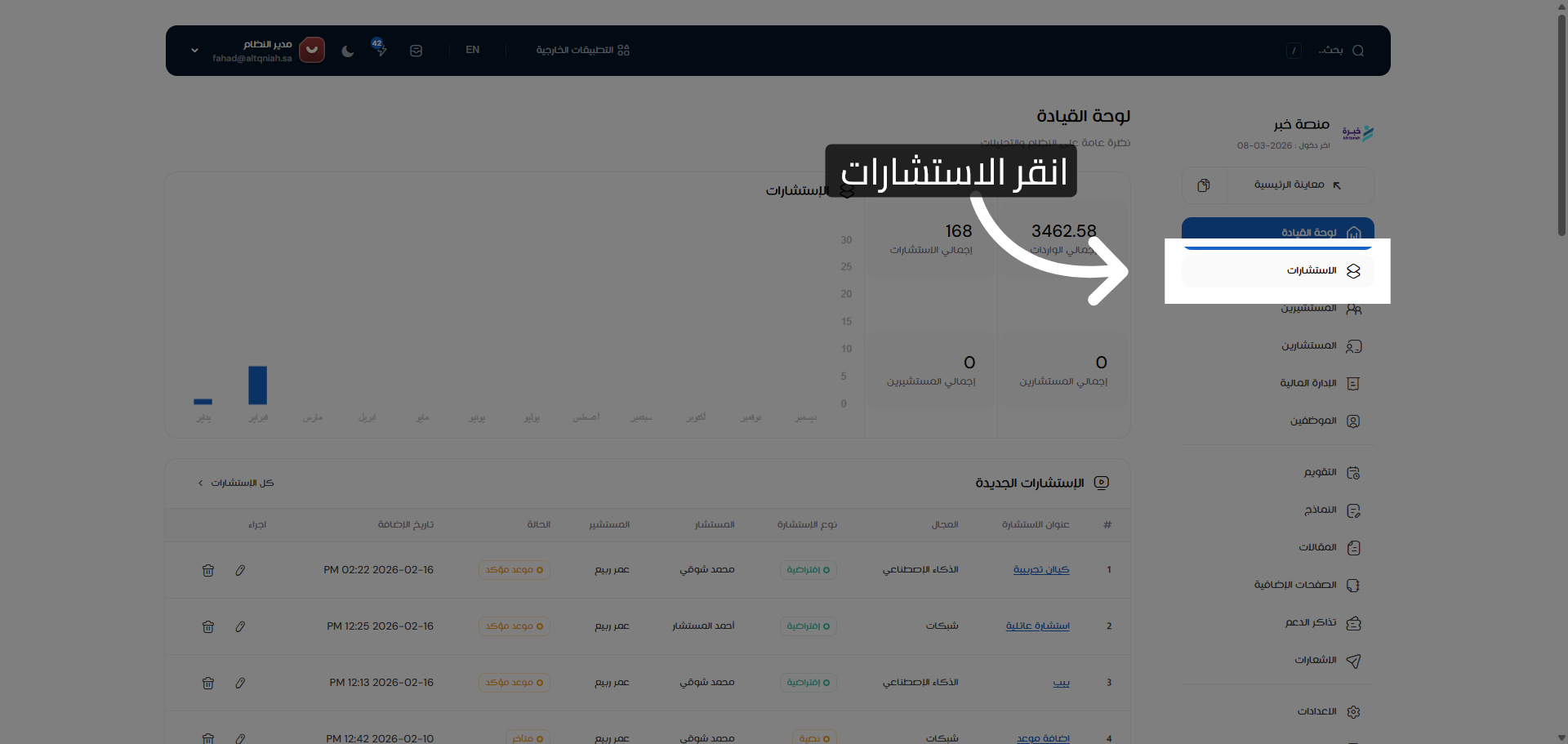Image resolution: width=1568 pixels, height=744 pixels.
Task: Expand the admin profile chevron dropdown
Action: [x=194, y=50]
